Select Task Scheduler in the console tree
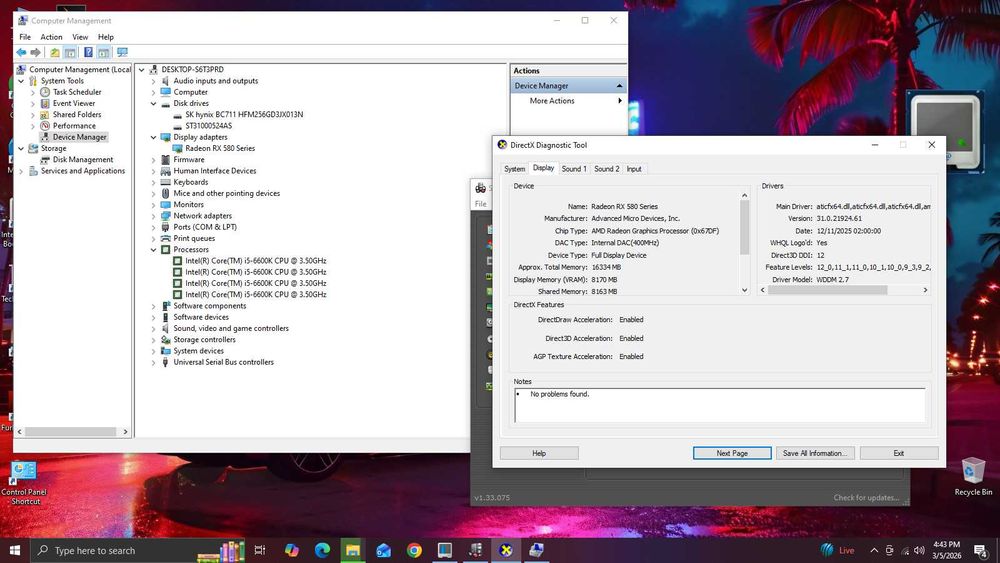 (x=77, y=92)
